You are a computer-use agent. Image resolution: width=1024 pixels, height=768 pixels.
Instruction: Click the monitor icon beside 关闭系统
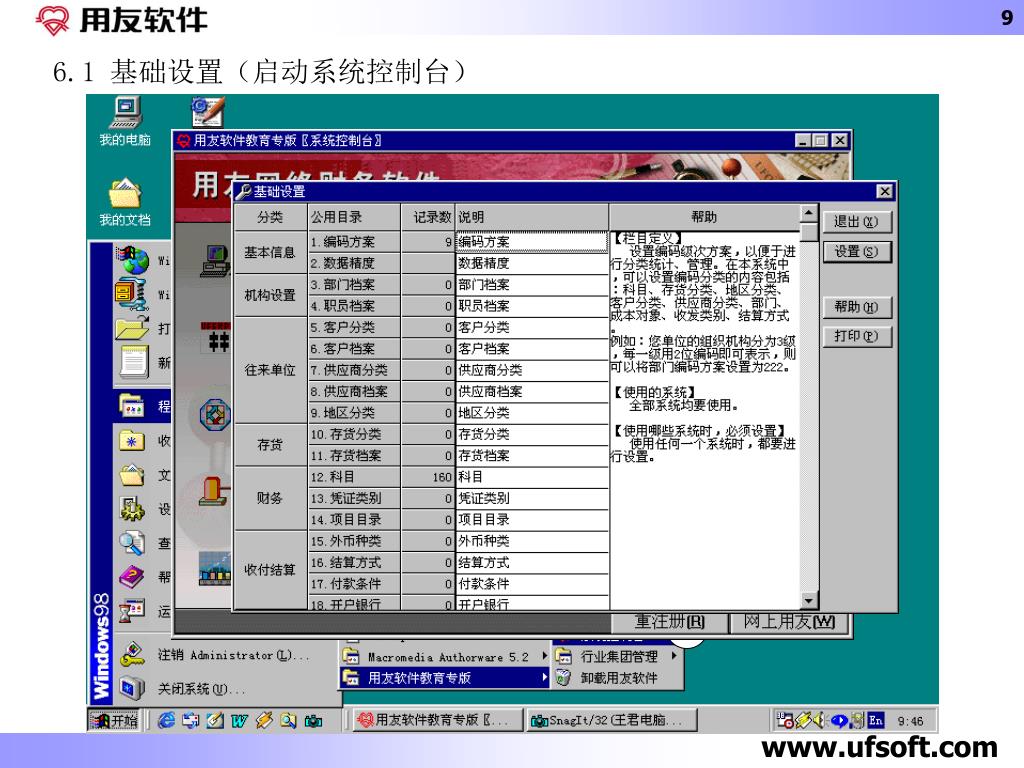[132, 688]
